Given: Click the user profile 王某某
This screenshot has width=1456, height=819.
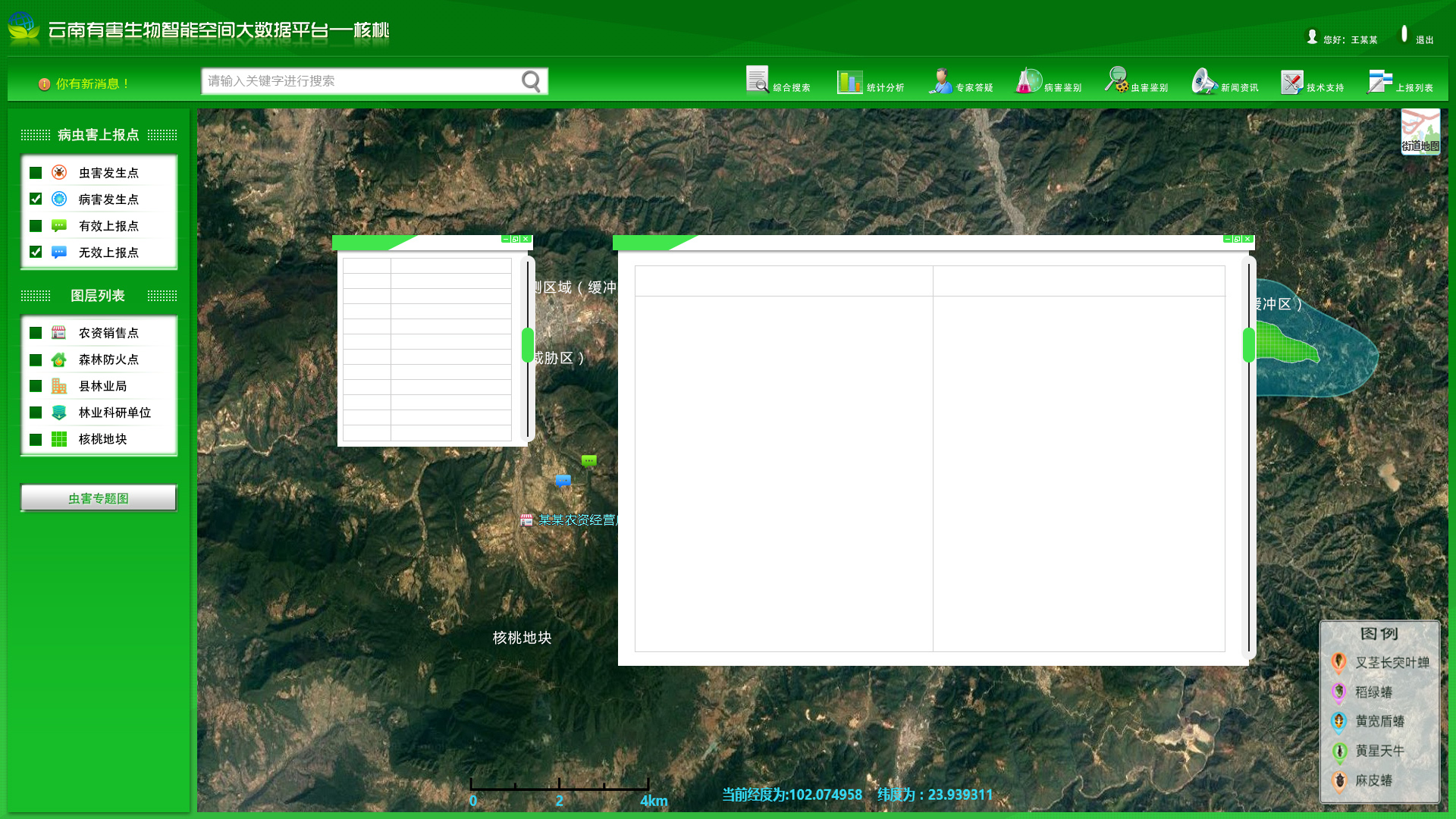Looking at the screenshot, I should (x=1341, y=38).
